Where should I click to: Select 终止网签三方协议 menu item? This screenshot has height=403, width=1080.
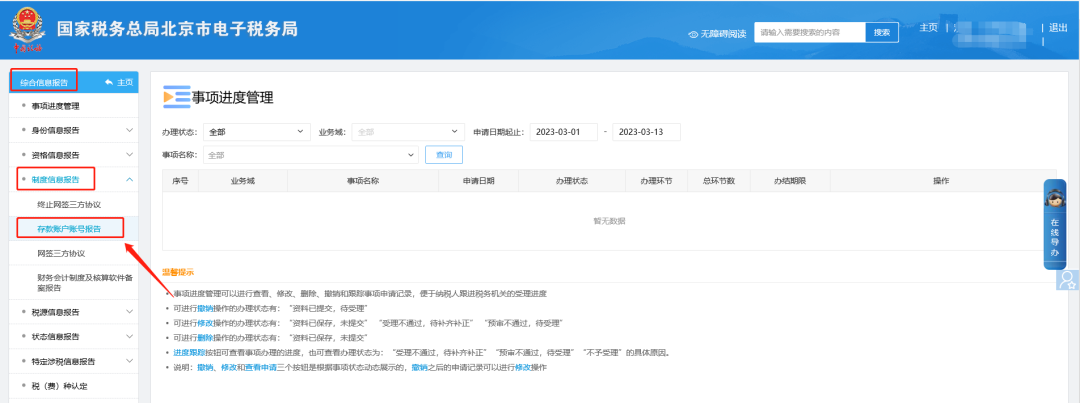[69, 204]
